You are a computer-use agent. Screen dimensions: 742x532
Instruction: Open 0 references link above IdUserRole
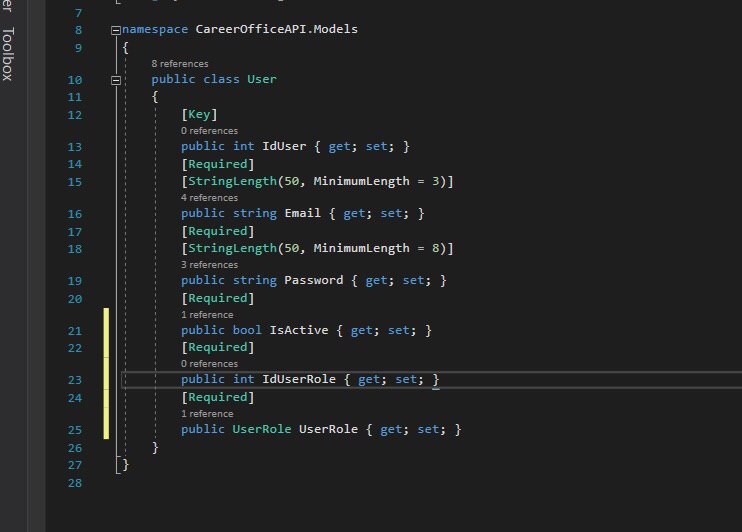209,364
